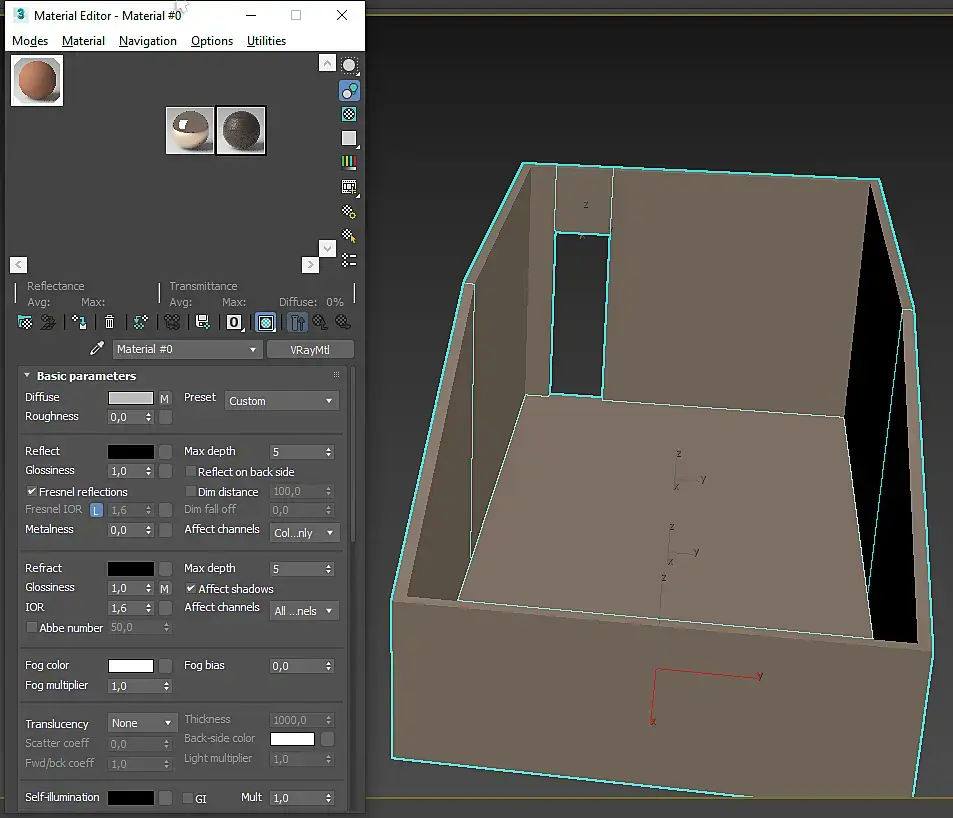Collapse the Basic parameters rollout

28,376
